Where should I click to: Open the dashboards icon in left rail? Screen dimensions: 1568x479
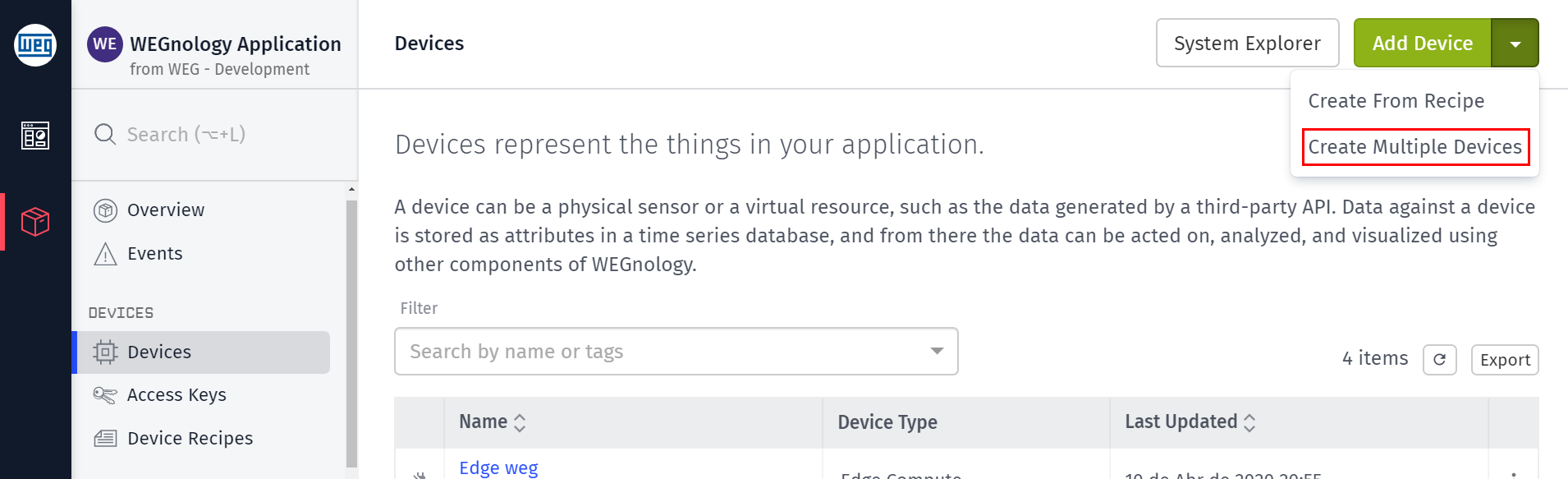pos(35,135)
